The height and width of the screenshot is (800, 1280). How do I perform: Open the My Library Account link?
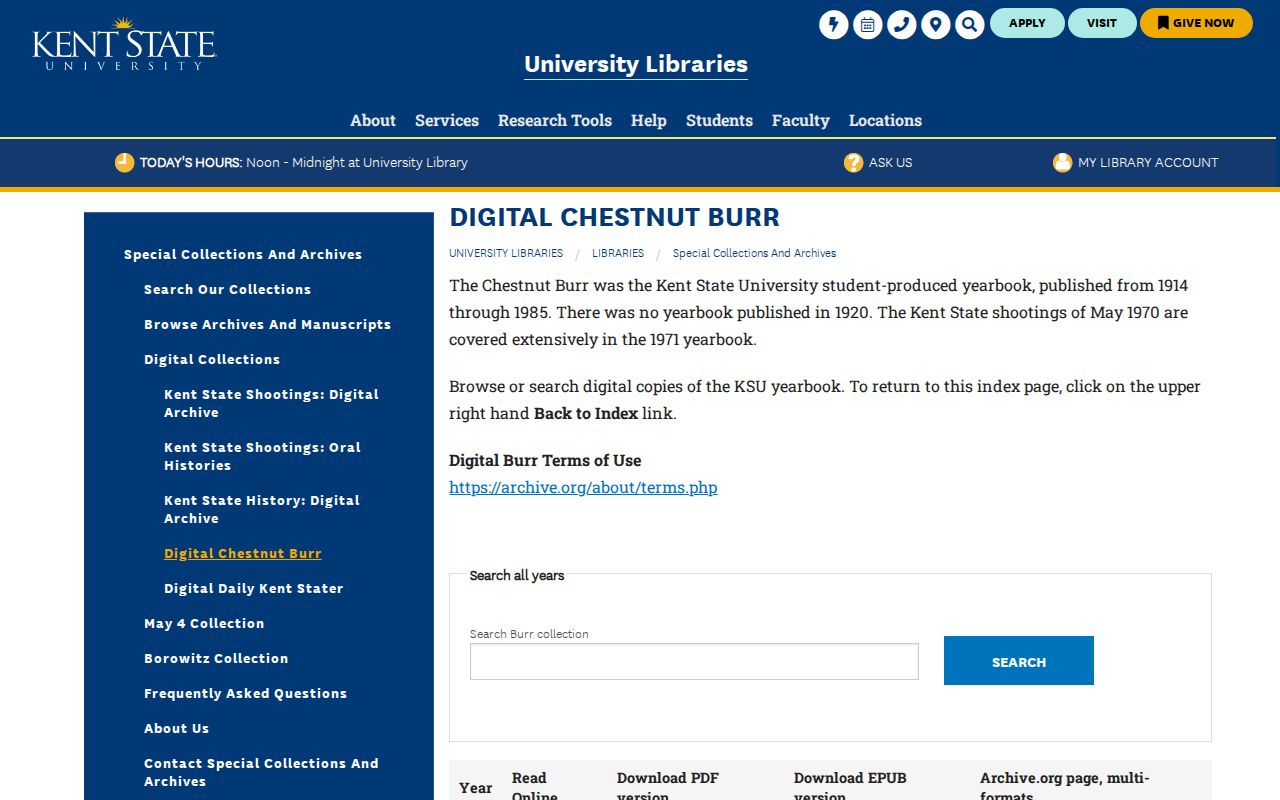(1148, 162)
